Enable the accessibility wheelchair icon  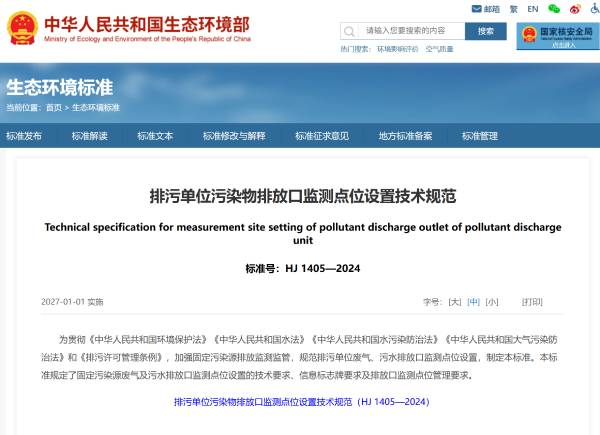tap(595, 9)
